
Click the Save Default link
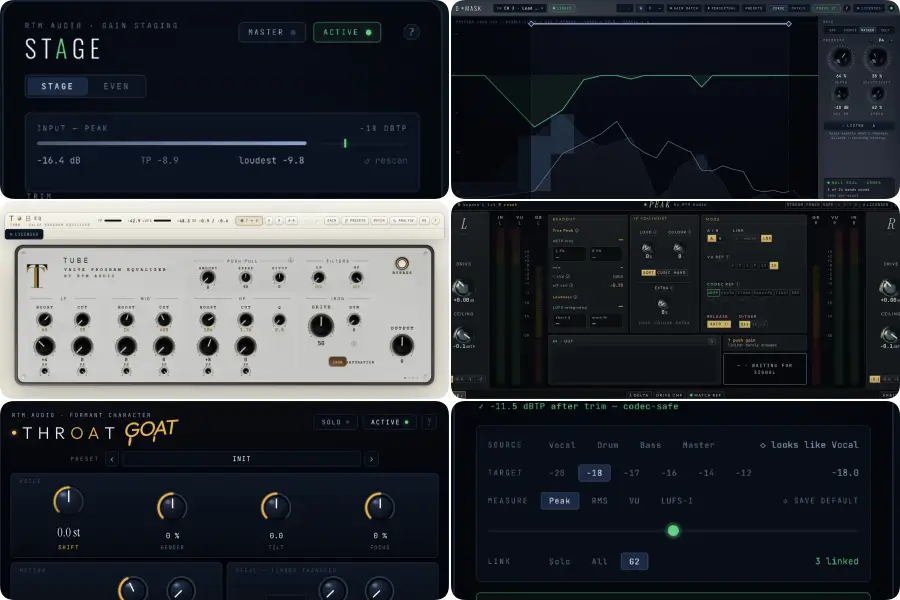(x=820, y=501)
